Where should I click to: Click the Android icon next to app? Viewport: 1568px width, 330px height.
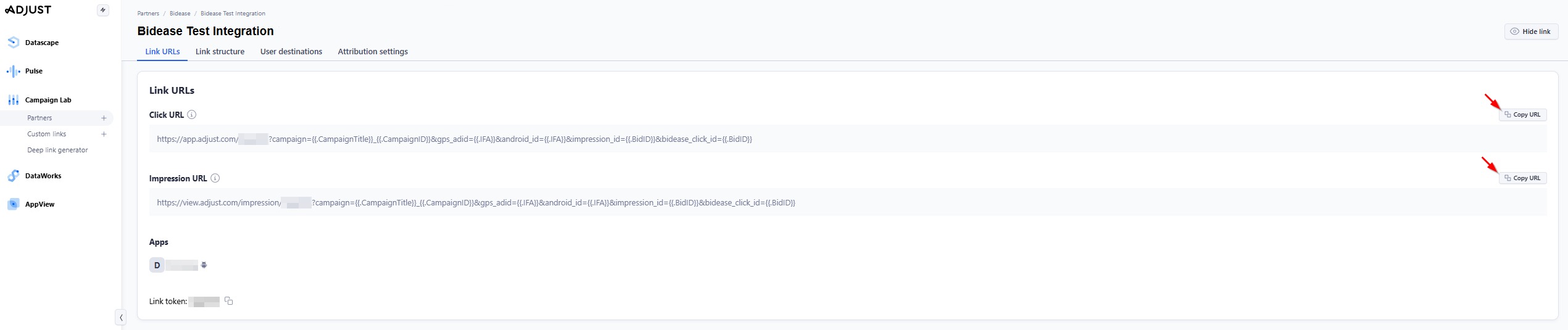[204, 265]
